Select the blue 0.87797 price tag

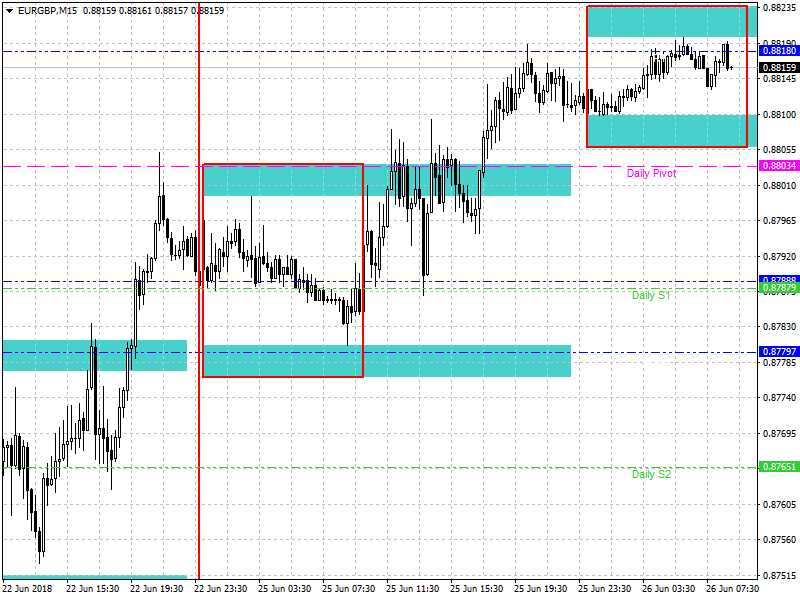[779, 352]
